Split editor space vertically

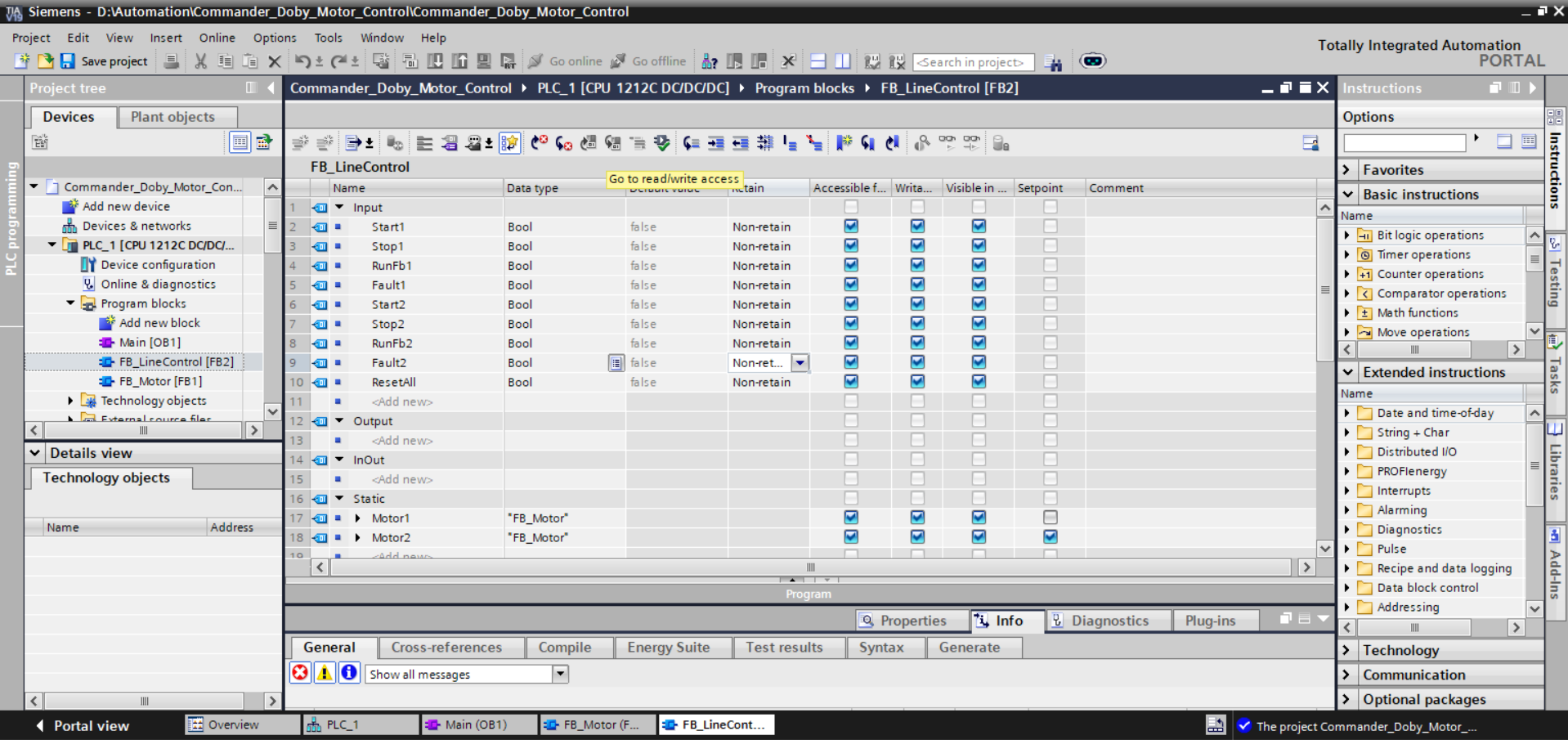[842, 61]
